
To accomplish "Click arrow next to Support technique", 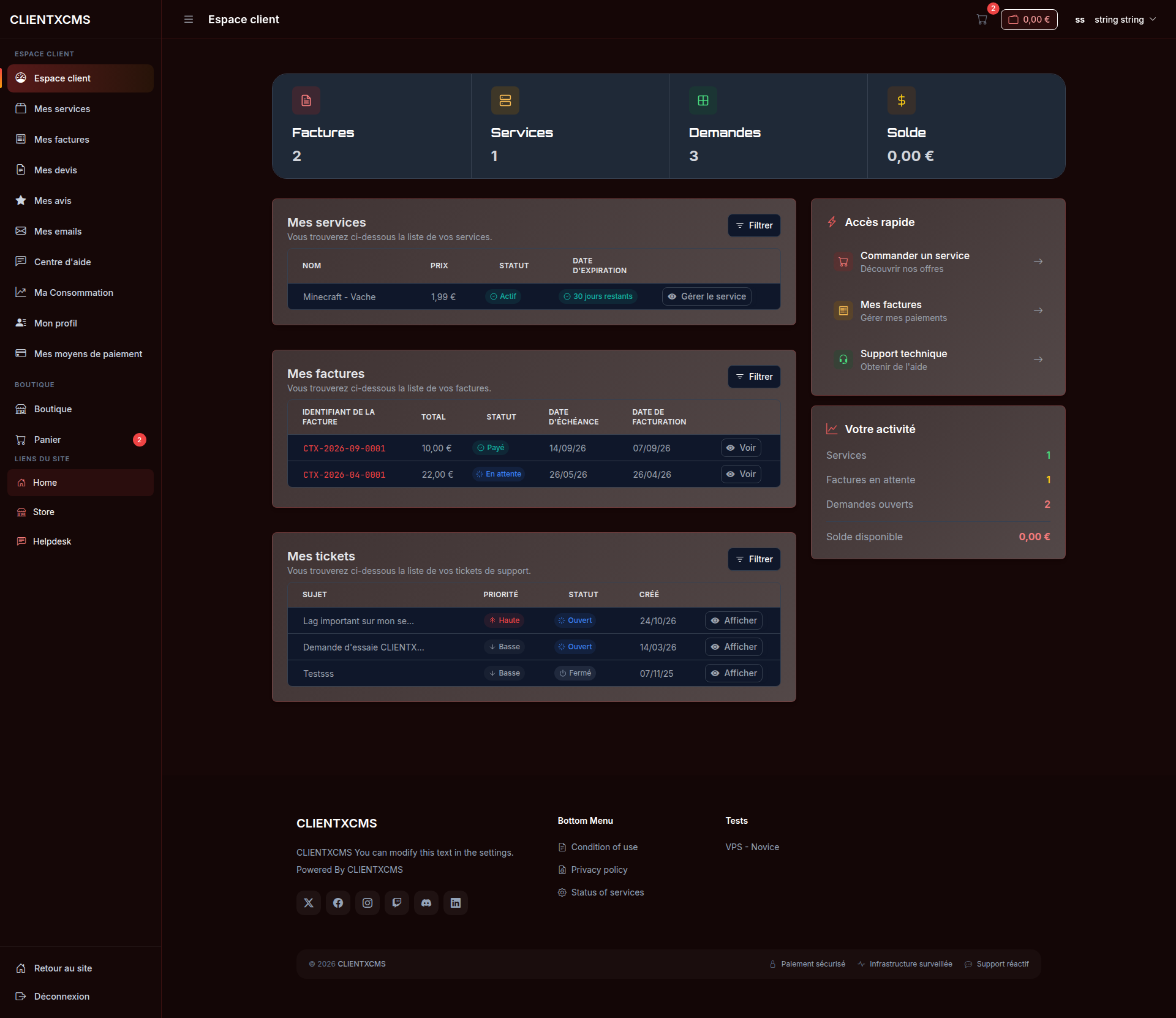I will 1038,360.
